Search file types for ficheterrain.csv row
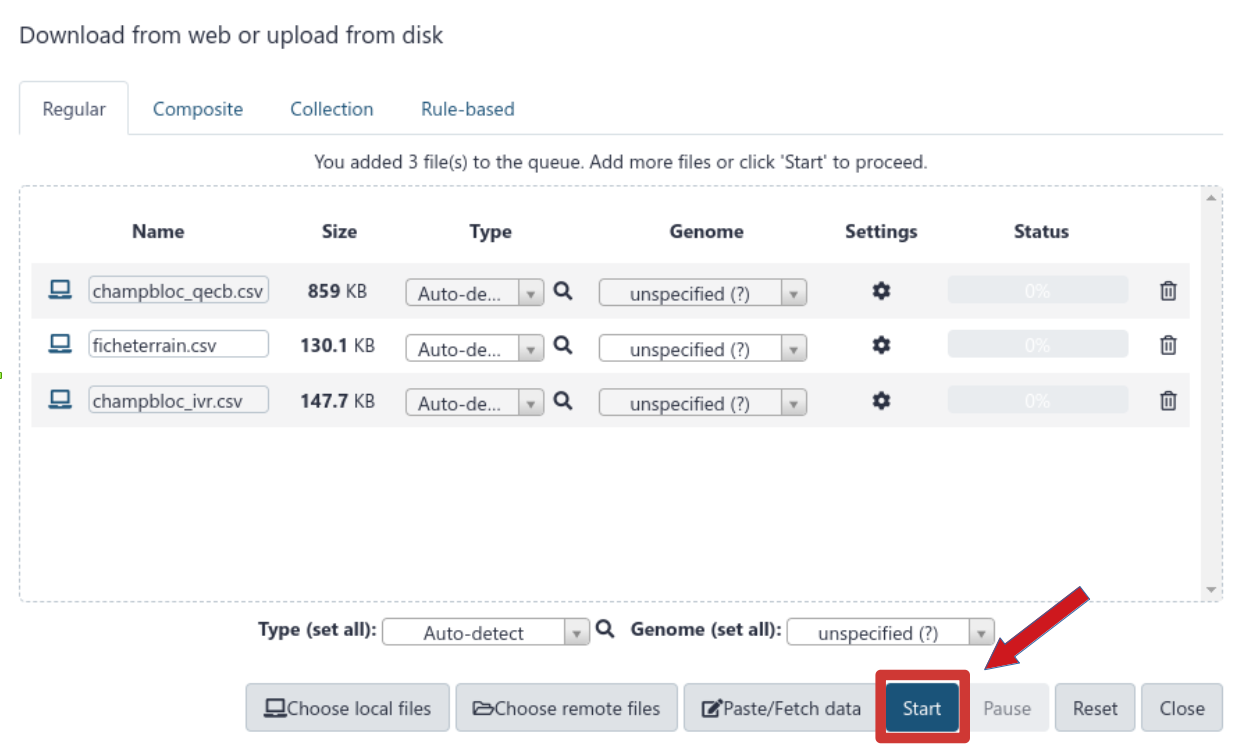 (563, 345)
